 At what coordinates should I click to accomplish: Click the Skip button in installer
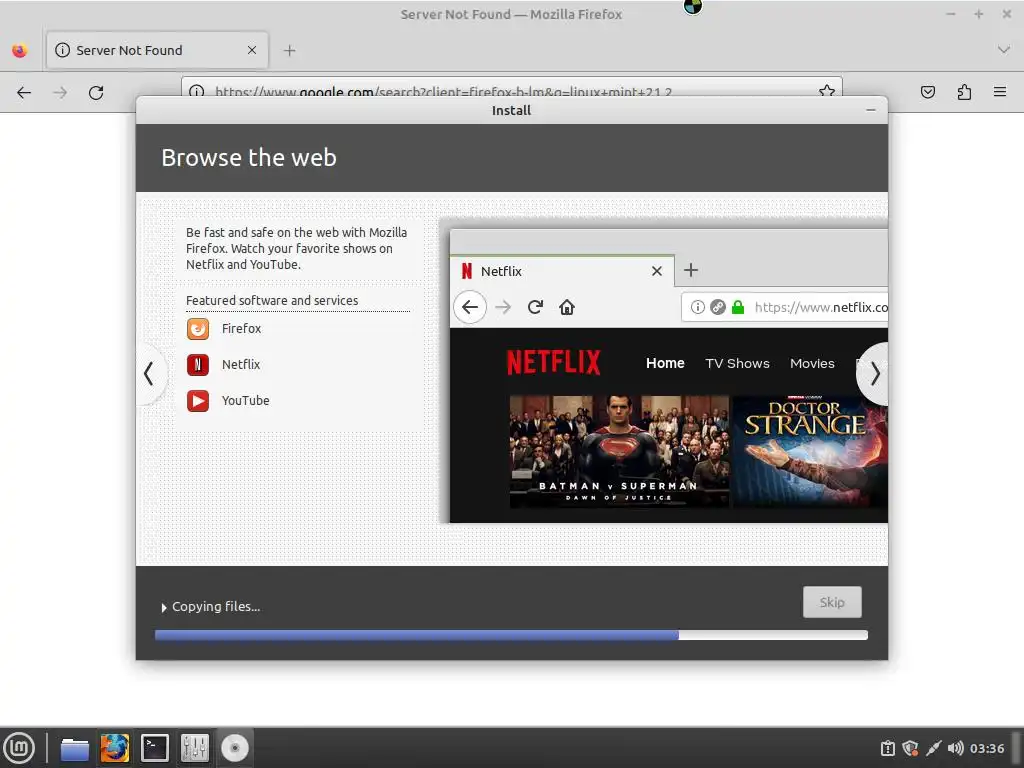coord(832,602)
